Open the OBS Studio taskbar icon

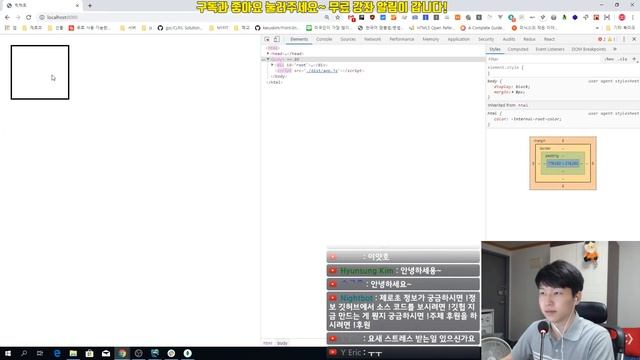(138, 353)
